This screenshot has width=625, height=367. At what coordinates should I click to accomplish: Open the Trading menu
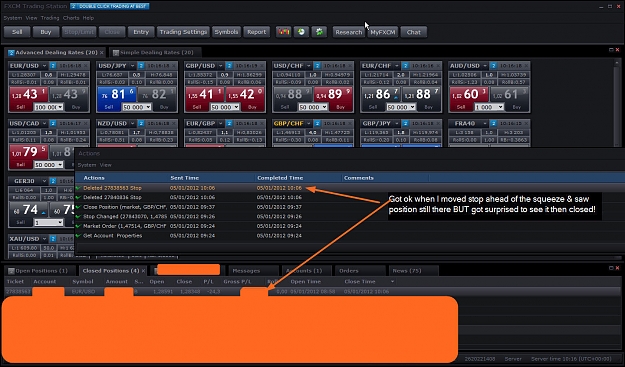click(x=50, y=18)
